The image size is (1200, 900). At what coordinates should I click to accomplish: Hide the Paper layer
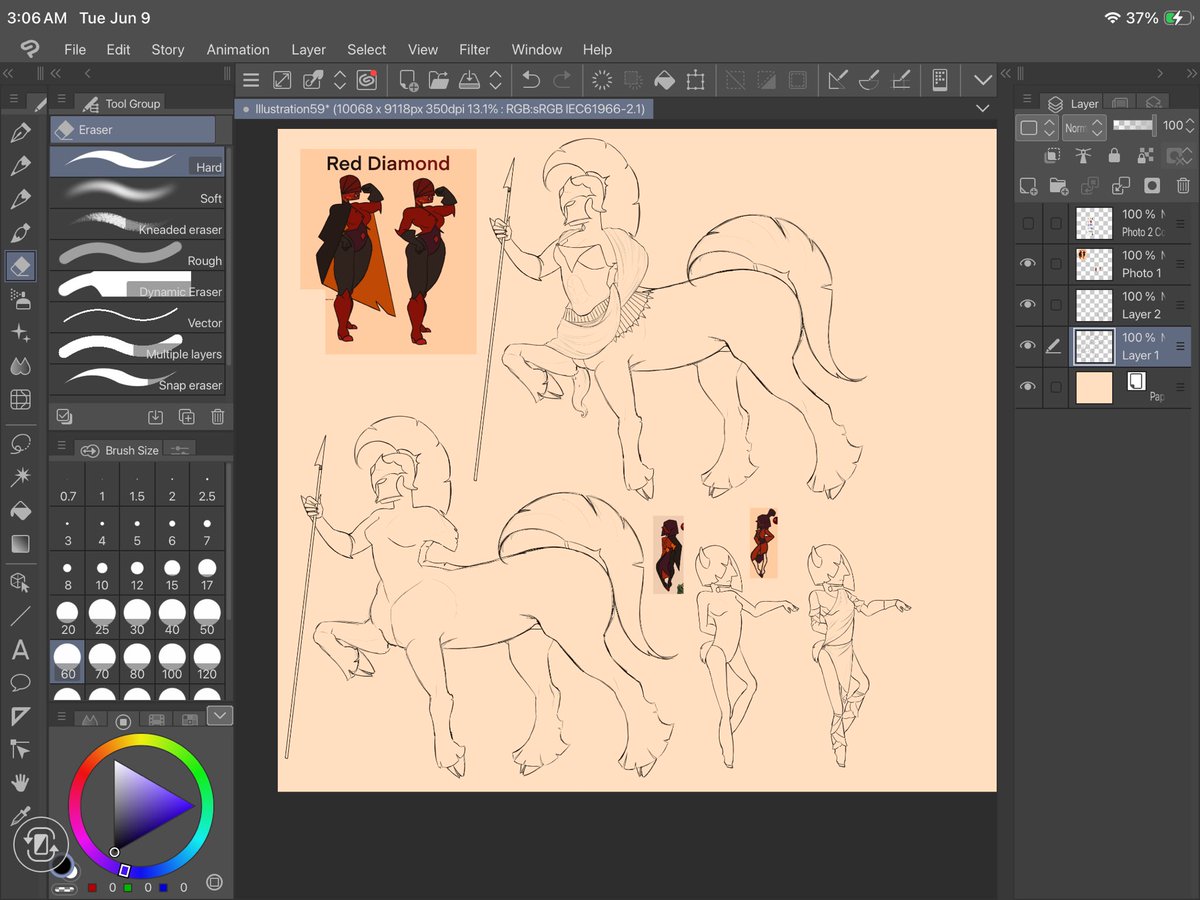(x=1028, y=387)
